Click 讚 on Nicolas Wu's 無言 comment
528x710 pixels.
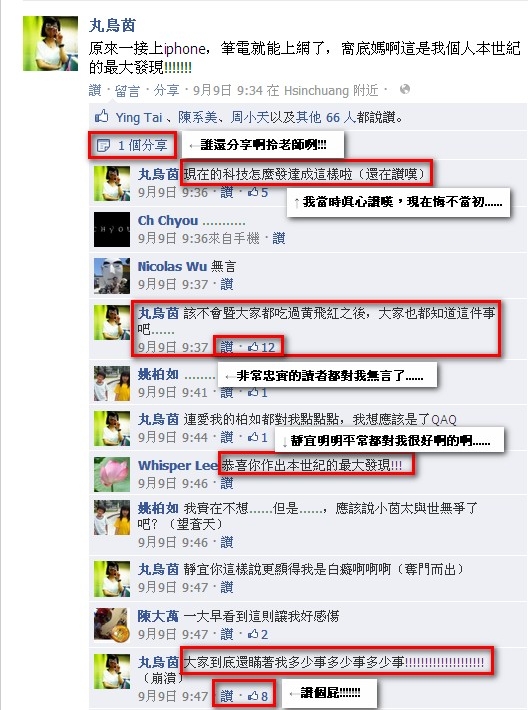[227, 284]
